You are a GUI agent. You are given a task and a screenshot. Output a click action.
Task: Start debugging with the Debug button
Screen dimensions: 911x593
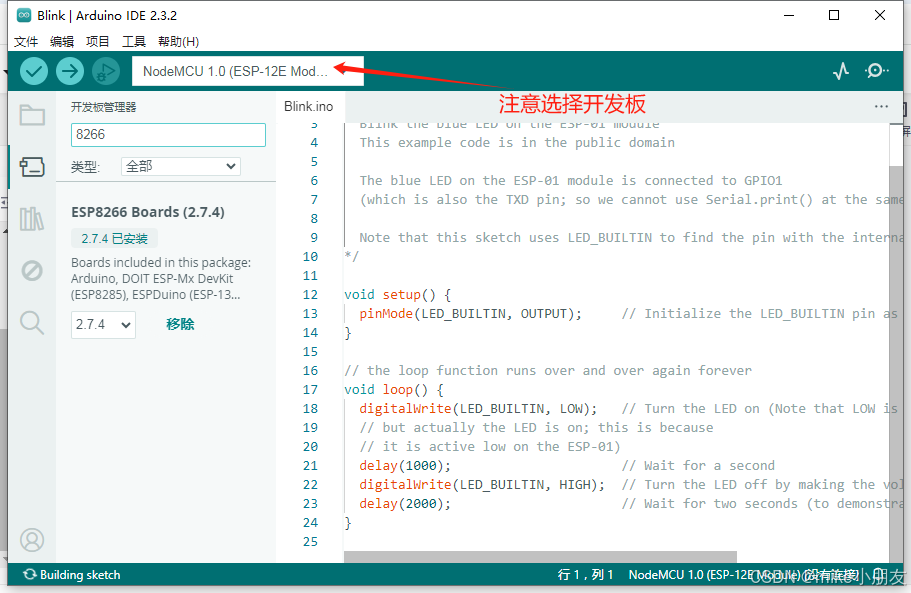tap(106, 71)
